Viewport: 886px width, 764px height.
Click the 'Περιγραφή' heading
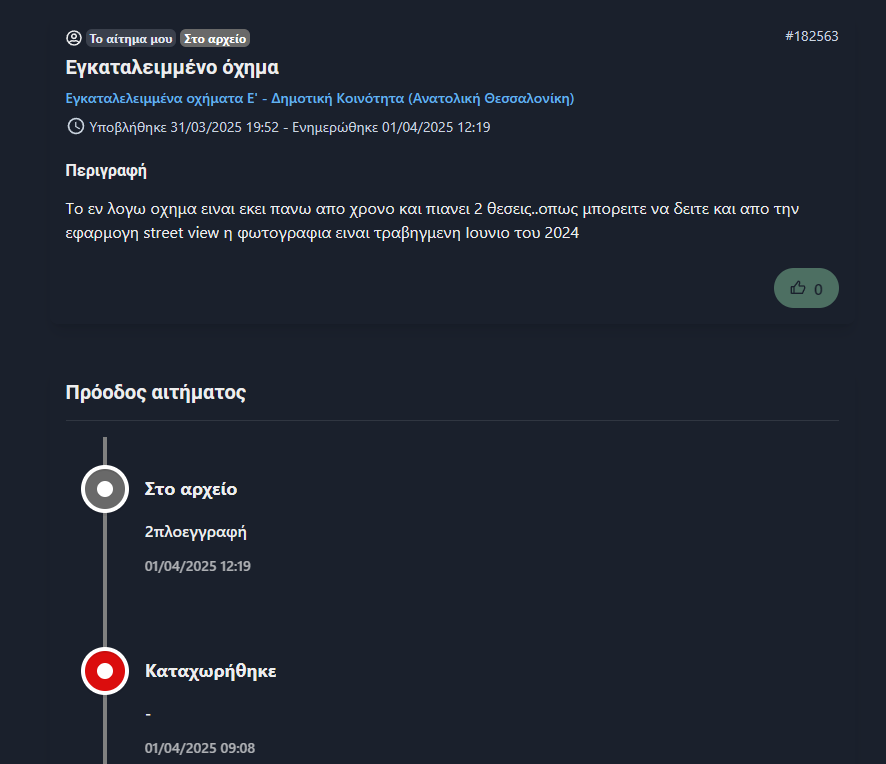point(106,170)
